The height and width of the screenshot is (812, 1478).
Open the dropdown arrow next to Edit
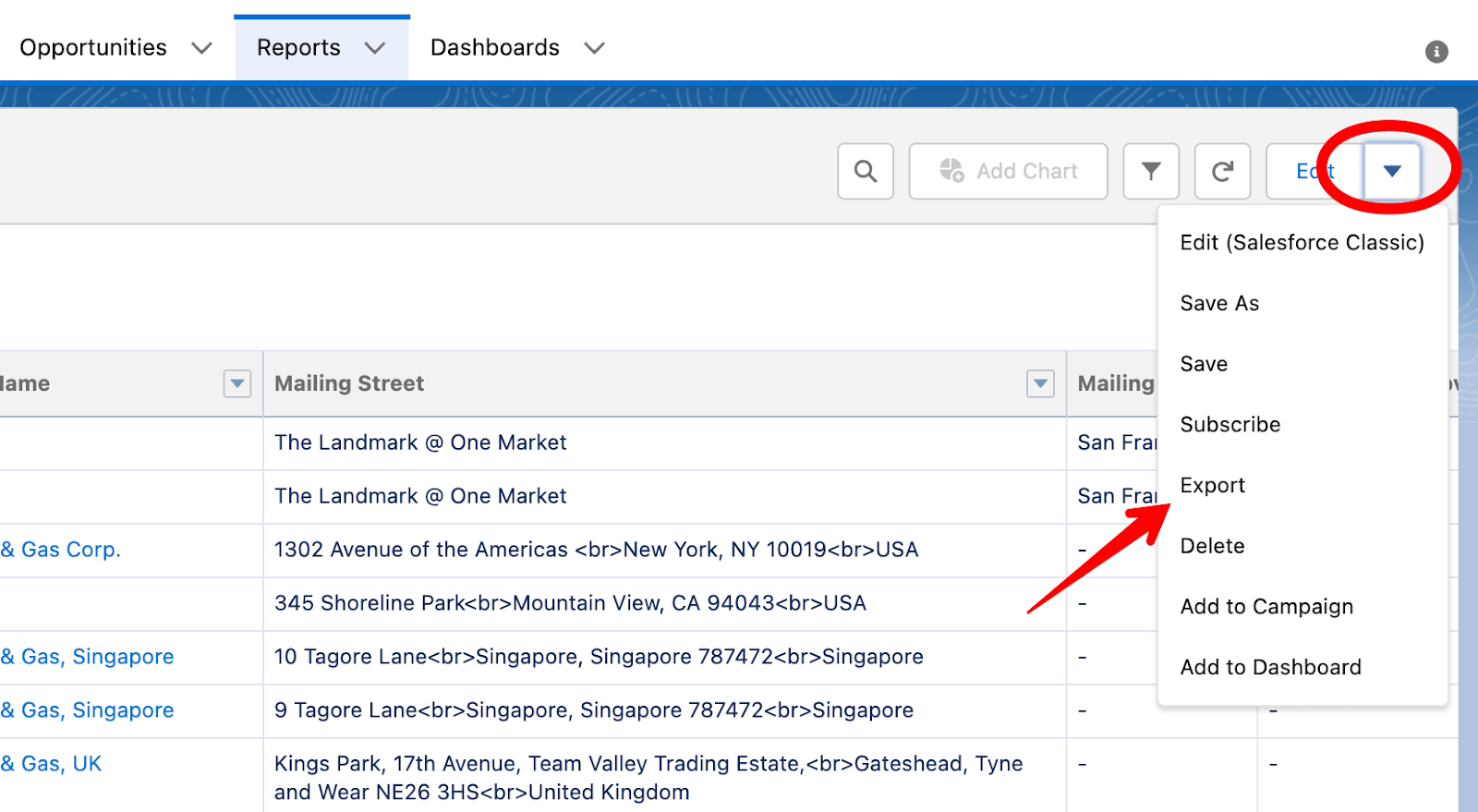pyautogui.click(x=1392, y=171)
